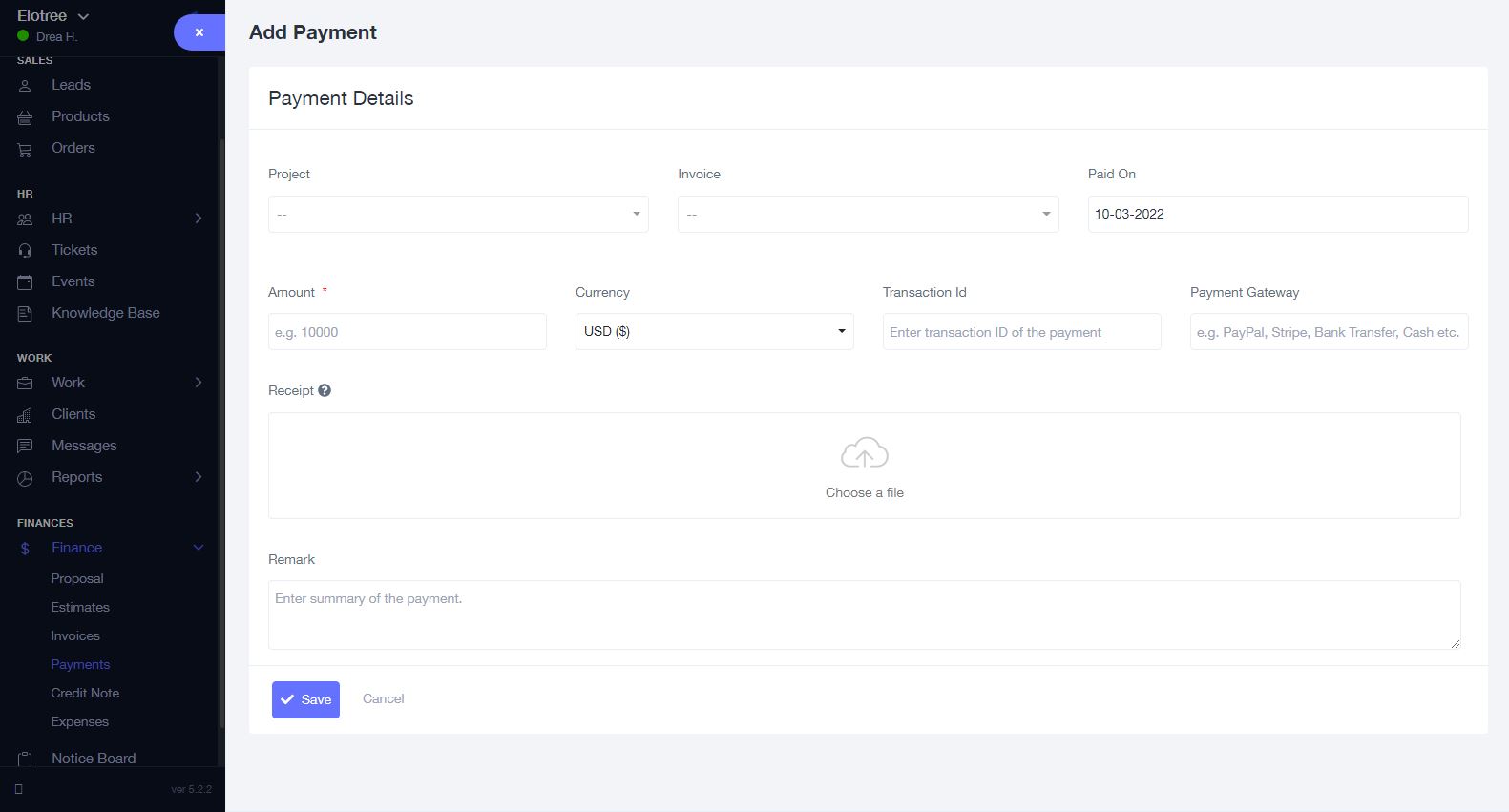Screen dimensions: 1509x812
Task: Open Clients in the sidebar
Action: point(73,414)
